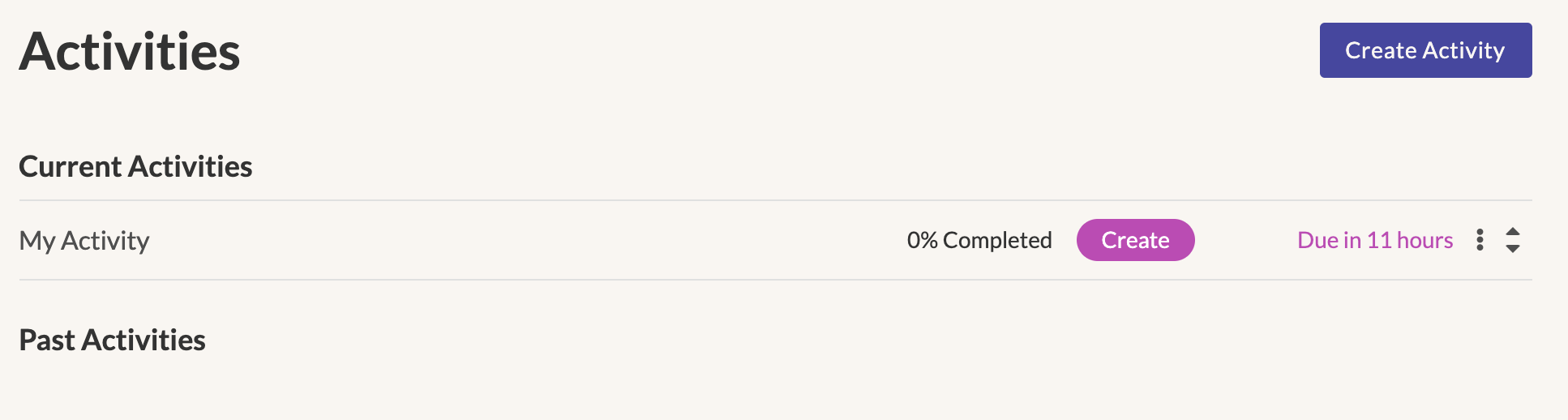Image resolution: width=1568 pixels, height=420 pixels.
Task: Click the "Due in 11 hours" label
Action: 1375,240
